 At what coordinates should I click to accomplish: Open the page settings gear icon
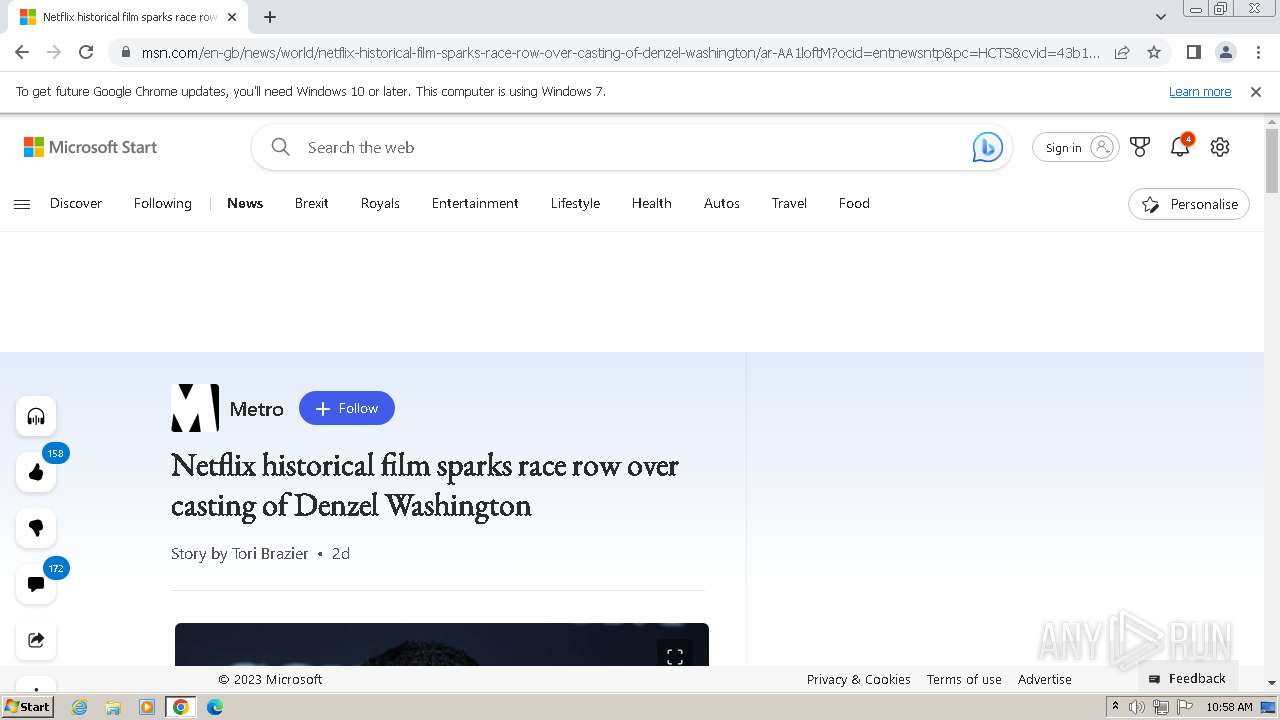1220,147
